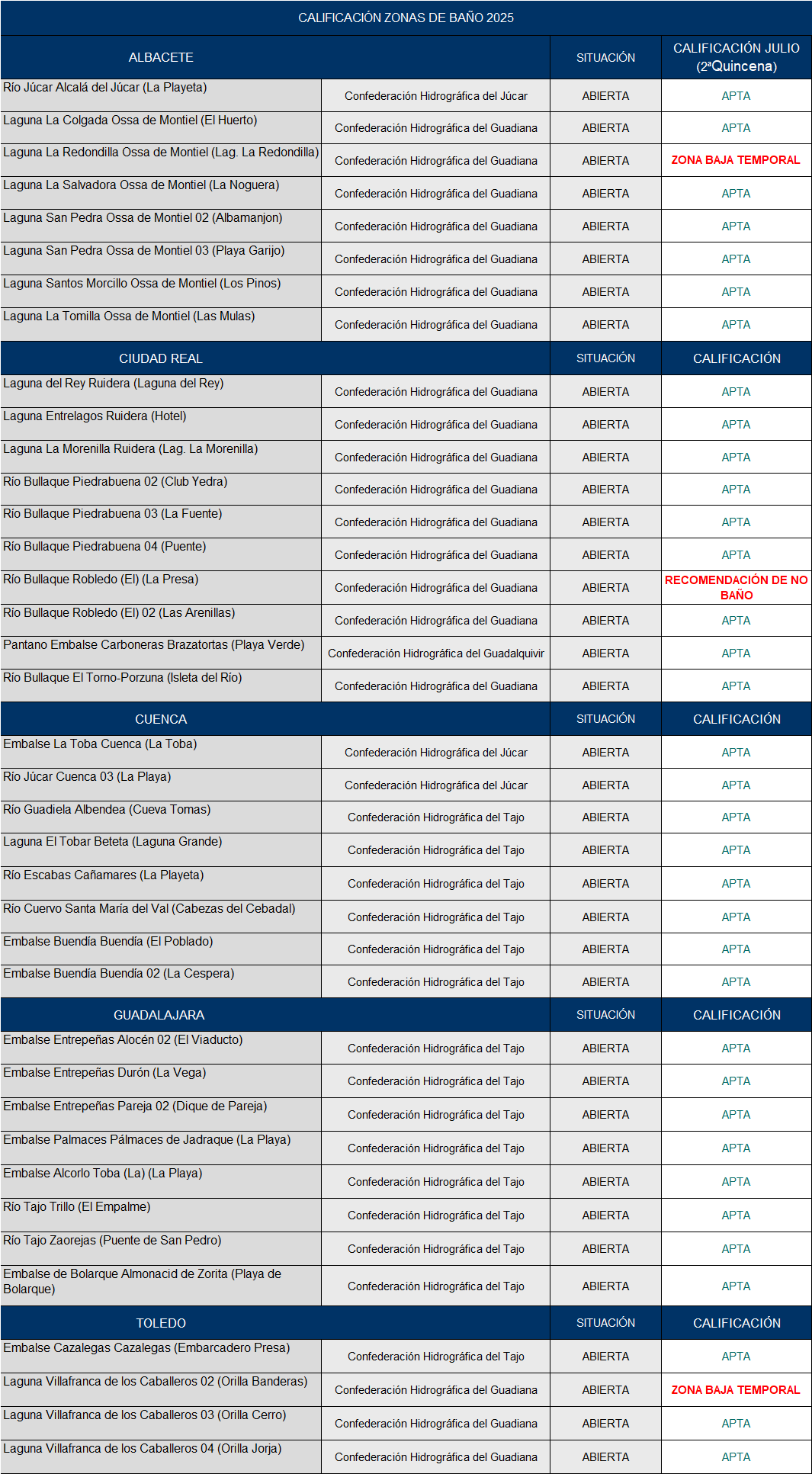Select 'Río Cuervo Santa María del Val' entry
812x1474 pixels.
[x=149, y=909]
